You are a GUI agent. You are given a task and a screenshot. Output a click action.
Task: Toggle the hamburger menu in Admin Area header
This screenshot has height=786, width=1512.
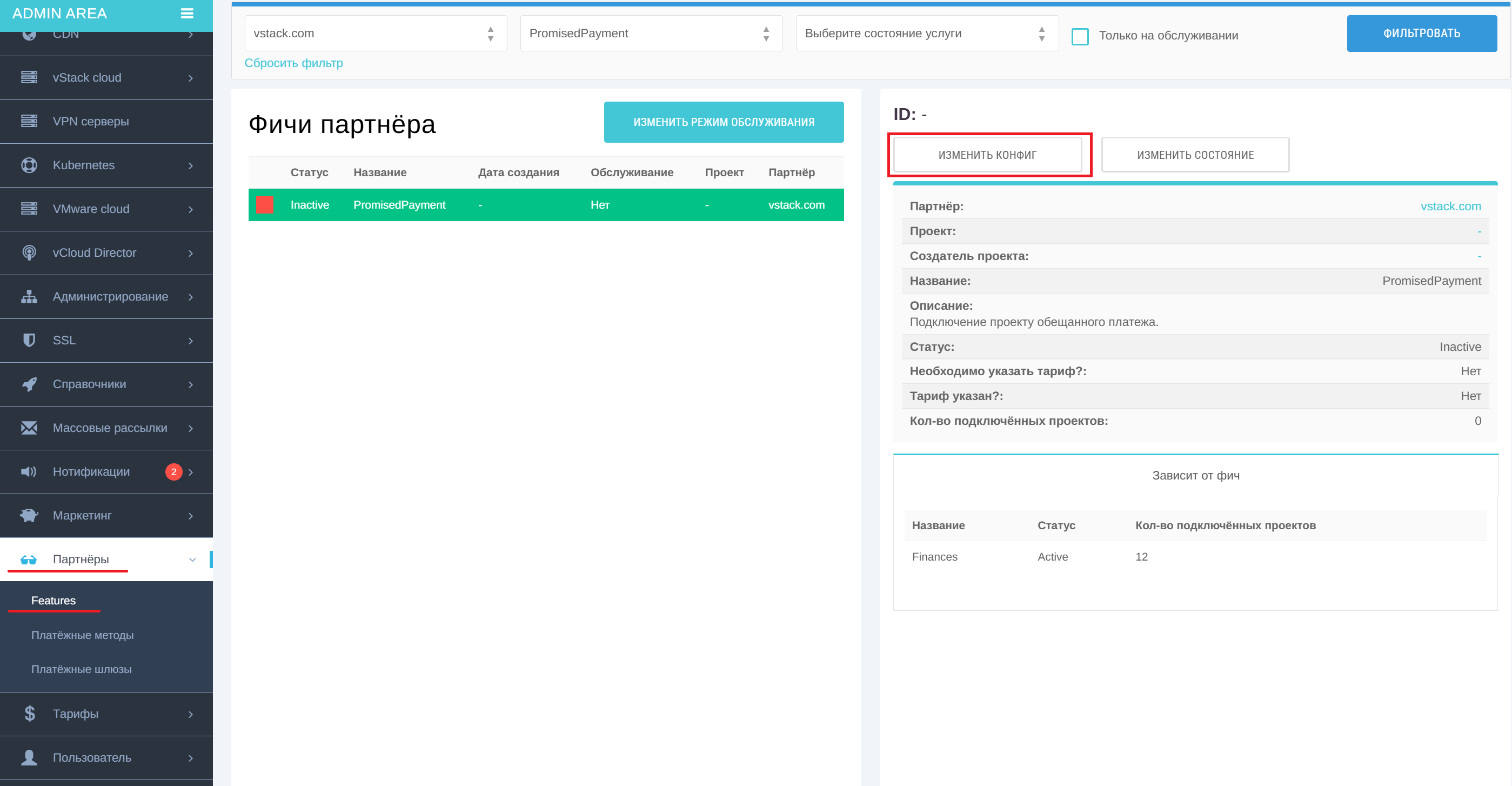tap(186, 14)
